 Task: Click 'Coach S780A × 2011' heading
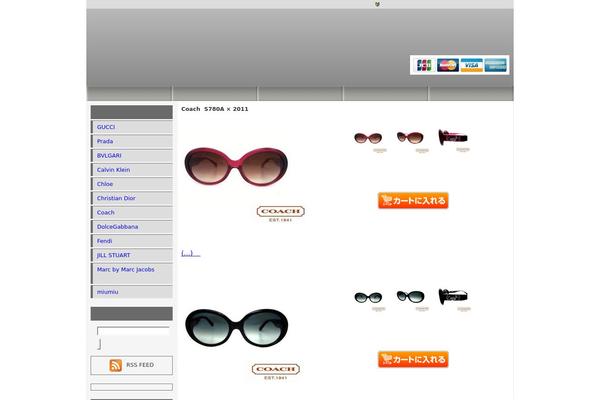[215, 109]
